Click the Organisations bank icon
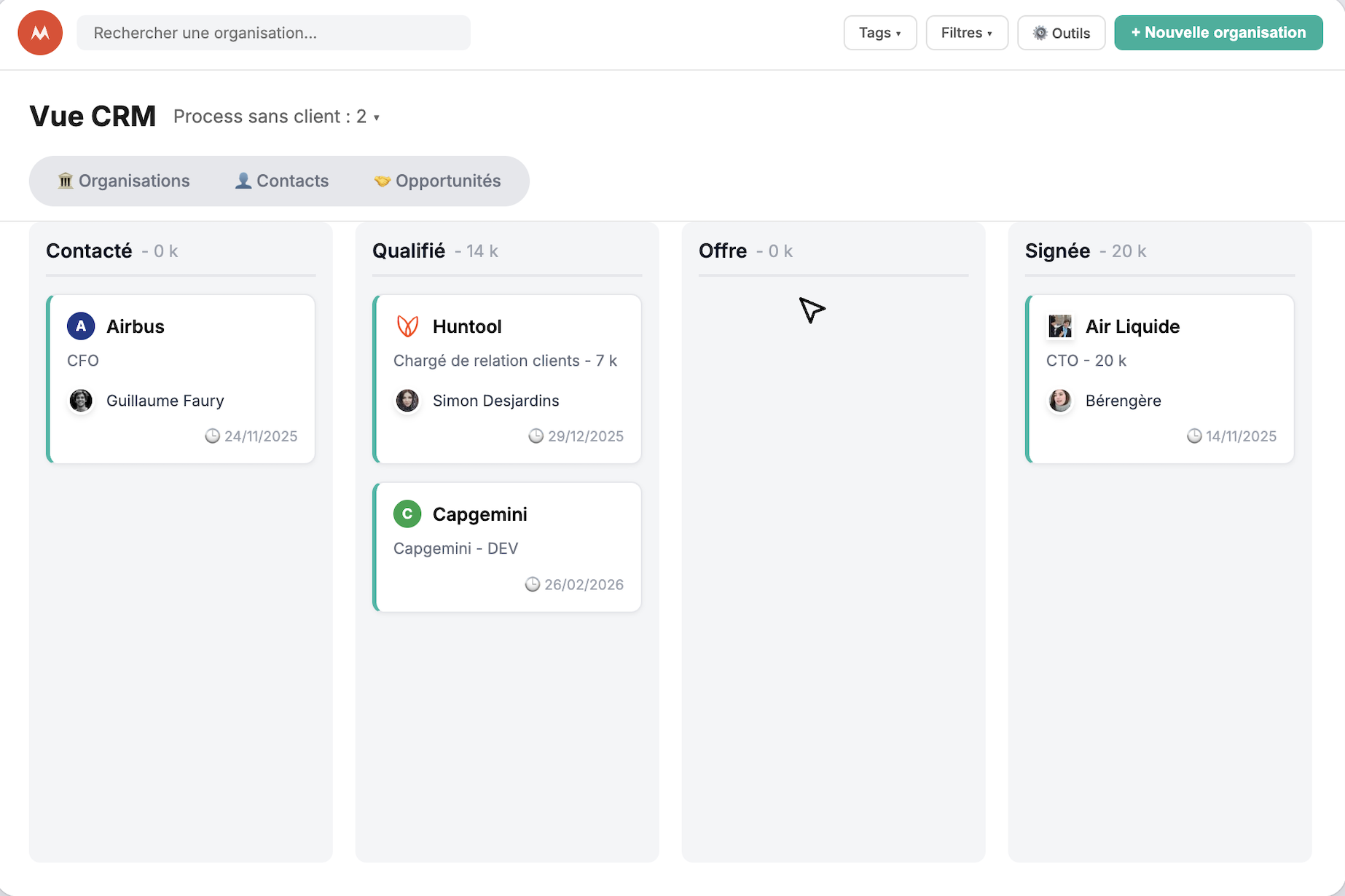Screen dimensions: 1345x896 [x=66, y=181]
